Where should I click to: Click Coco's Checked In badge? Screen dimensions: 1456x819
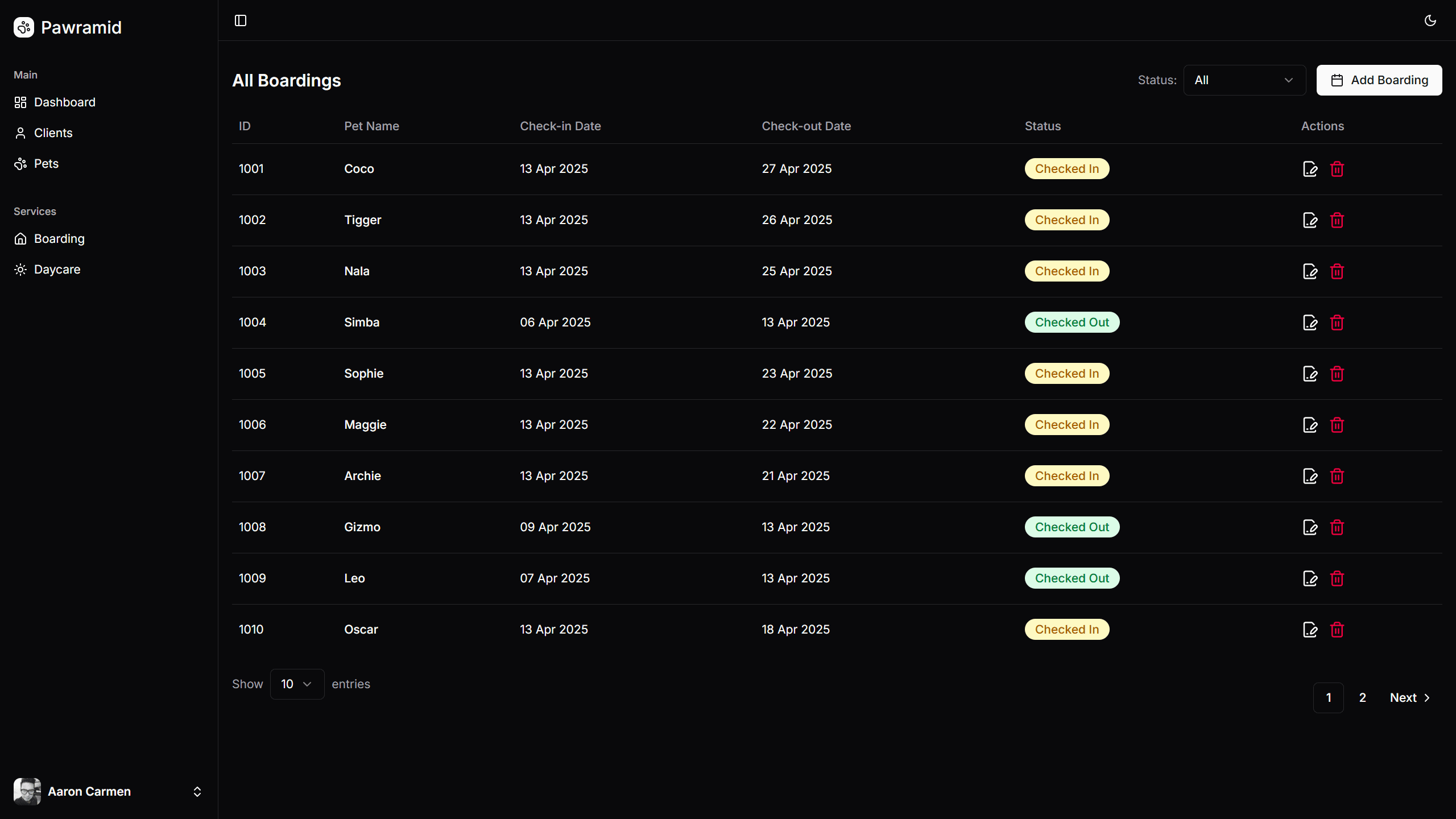[1067, 169]
